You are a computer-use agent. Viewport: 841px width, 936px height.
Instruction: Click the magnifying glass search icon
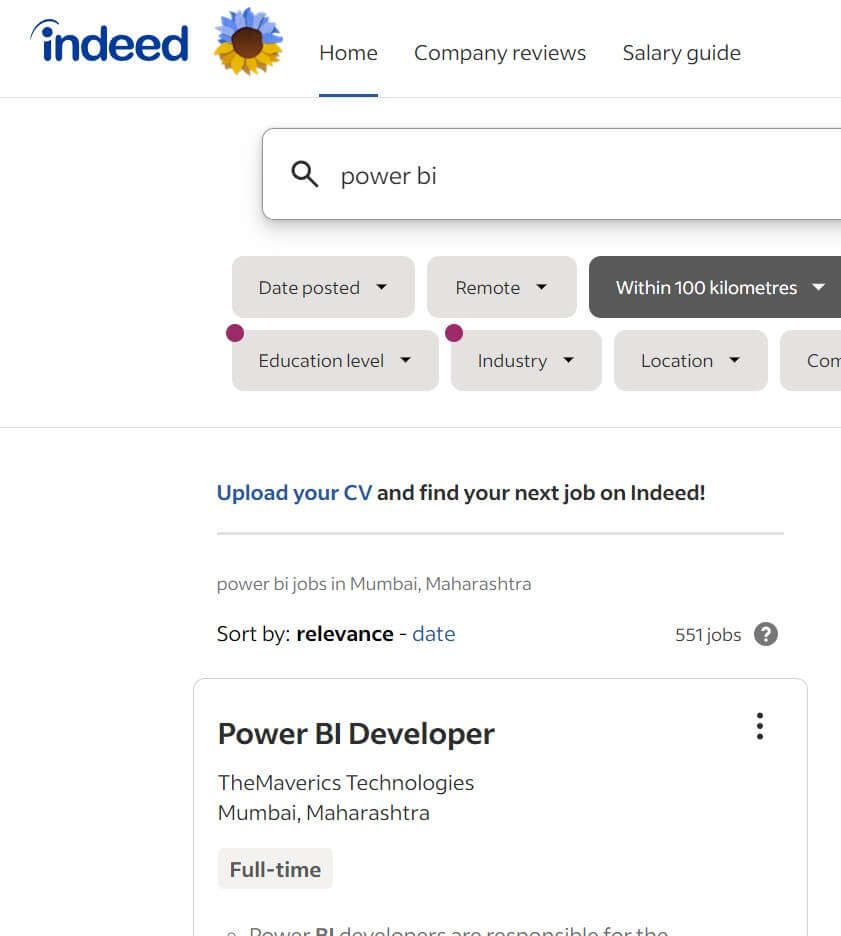[304, 174]
